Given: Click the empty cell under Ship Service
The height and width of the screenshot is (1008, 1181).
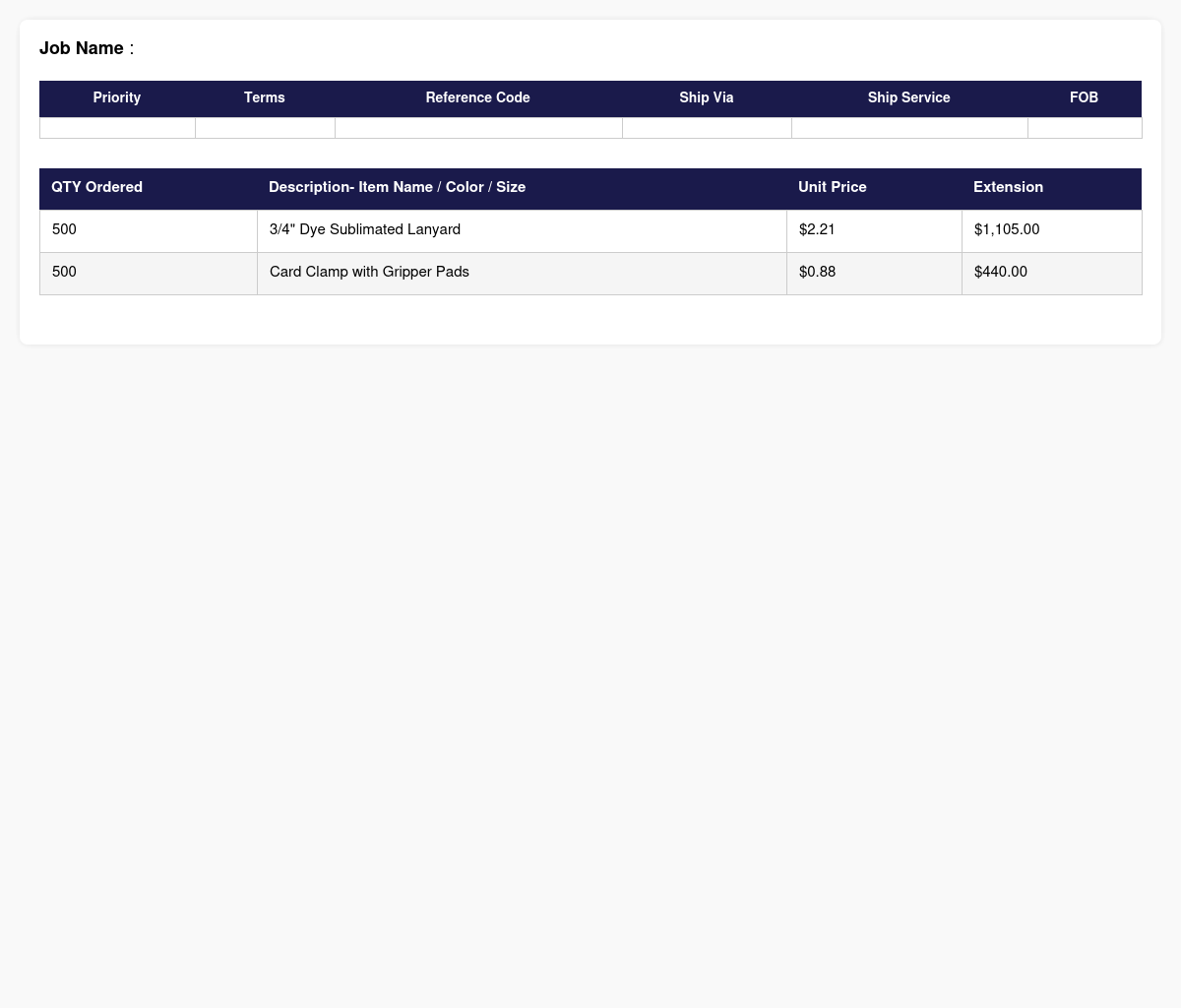Looking at the screenshot, I should [x=909, y=128].
